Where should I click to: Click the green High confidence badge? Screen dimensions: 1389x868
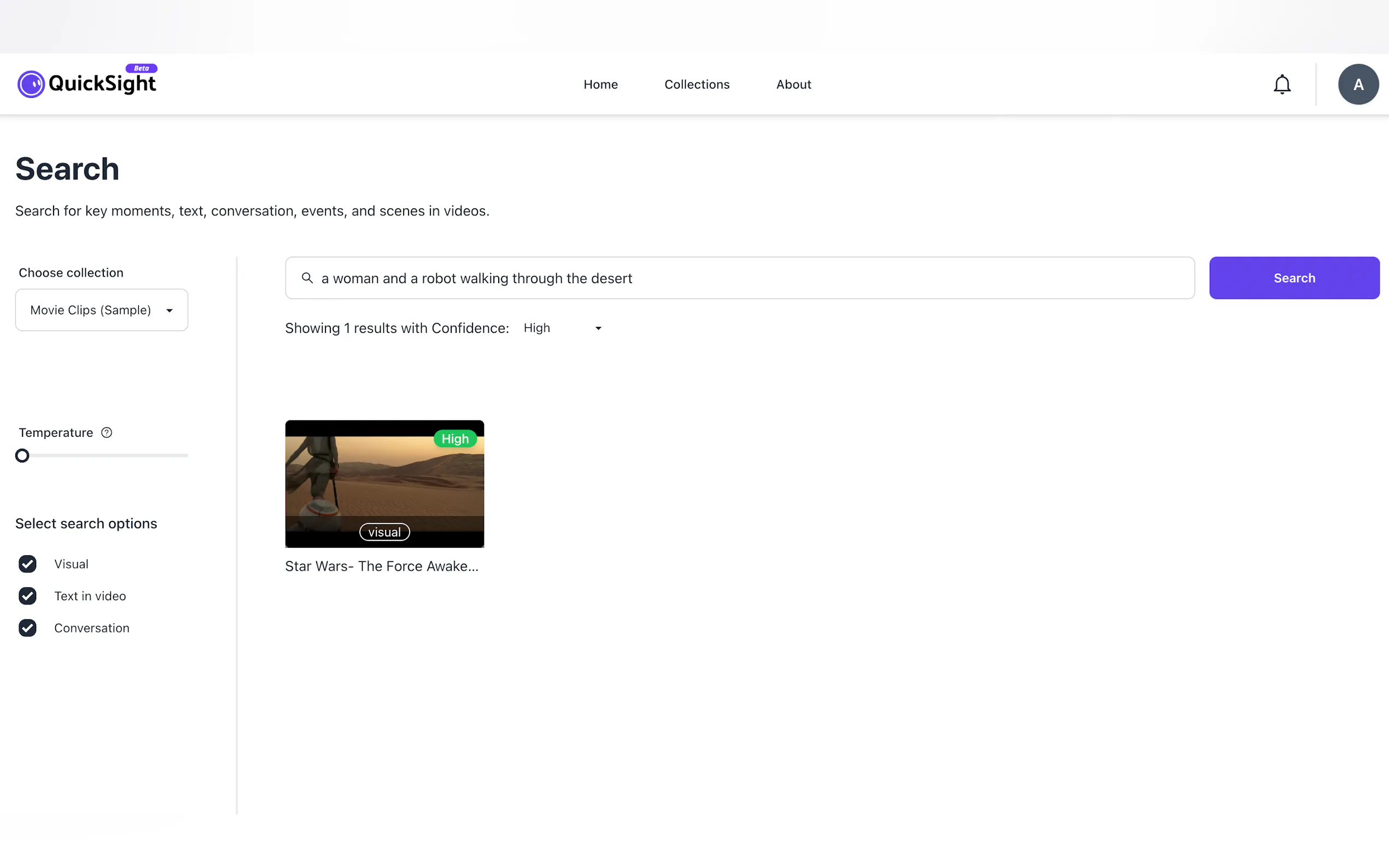coord(455,438)
